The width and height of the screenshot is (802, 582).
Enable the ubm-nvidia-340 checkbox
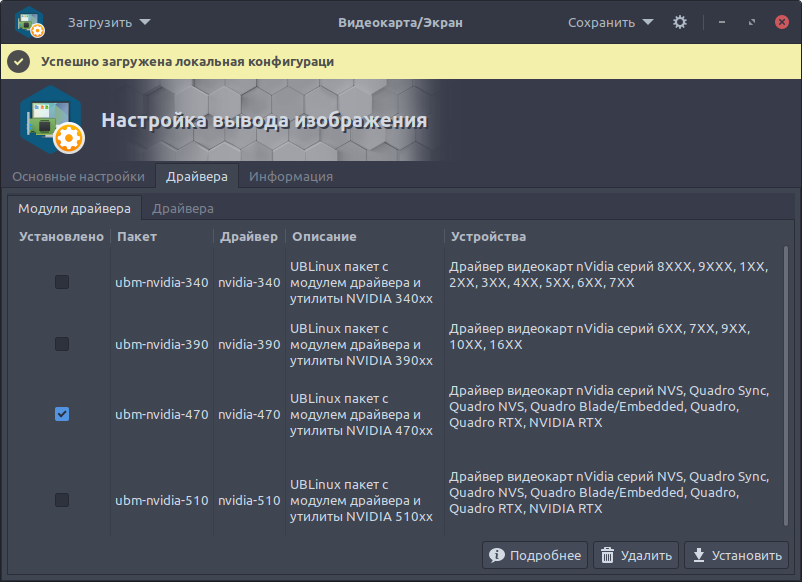point(62,283)
